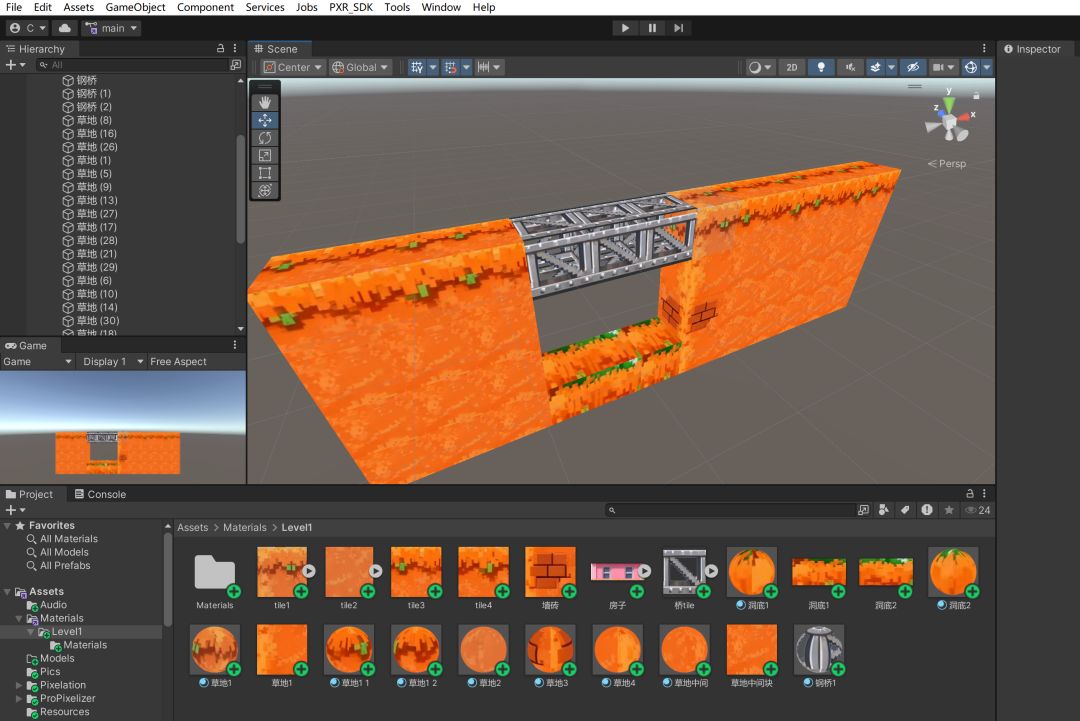
Task: Open the PXR_SDK menu
Action: point(351,7)
